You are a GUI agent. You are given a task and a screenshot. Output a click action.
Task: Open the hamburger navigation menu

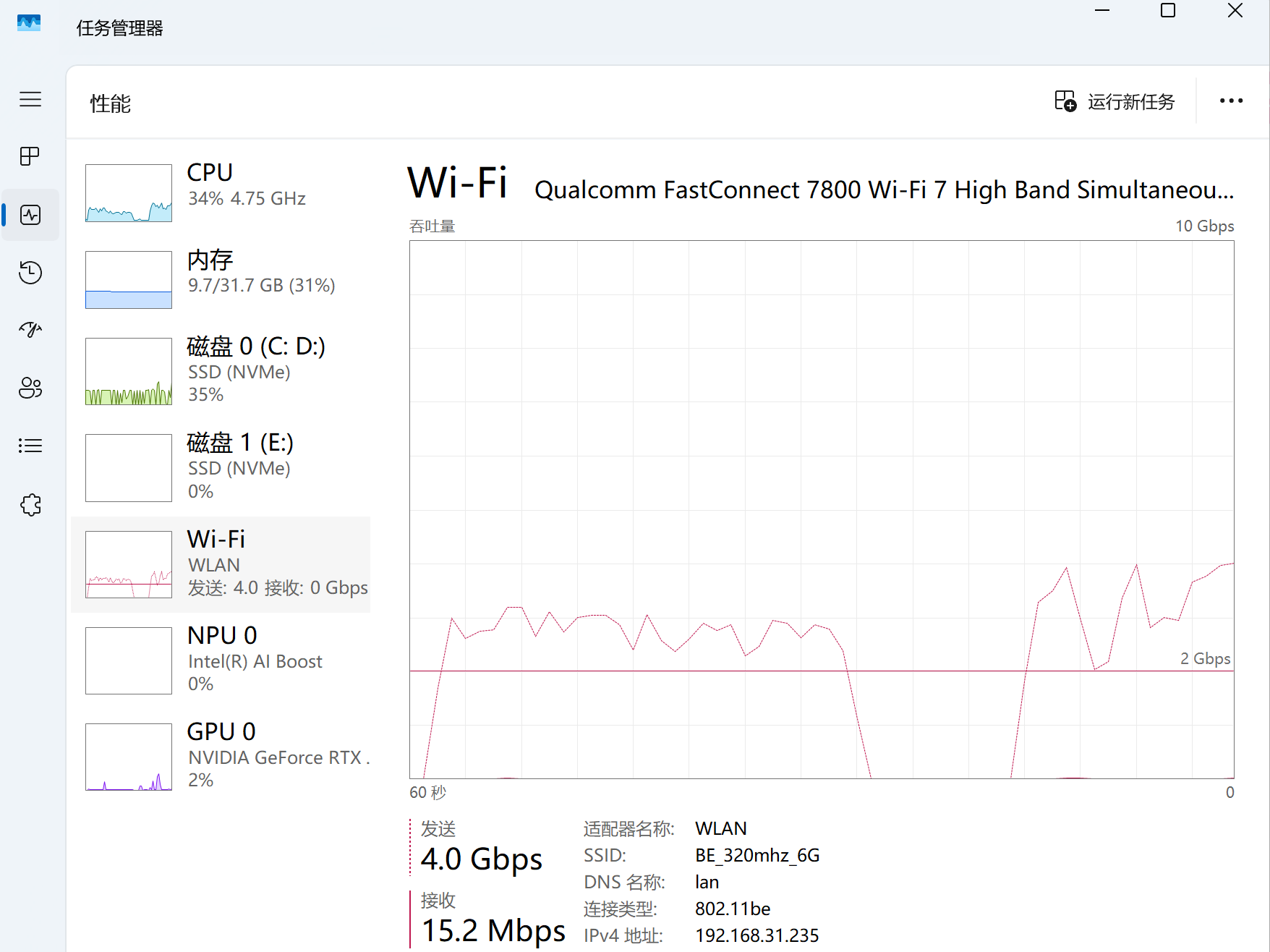click(x=30, y=99)
